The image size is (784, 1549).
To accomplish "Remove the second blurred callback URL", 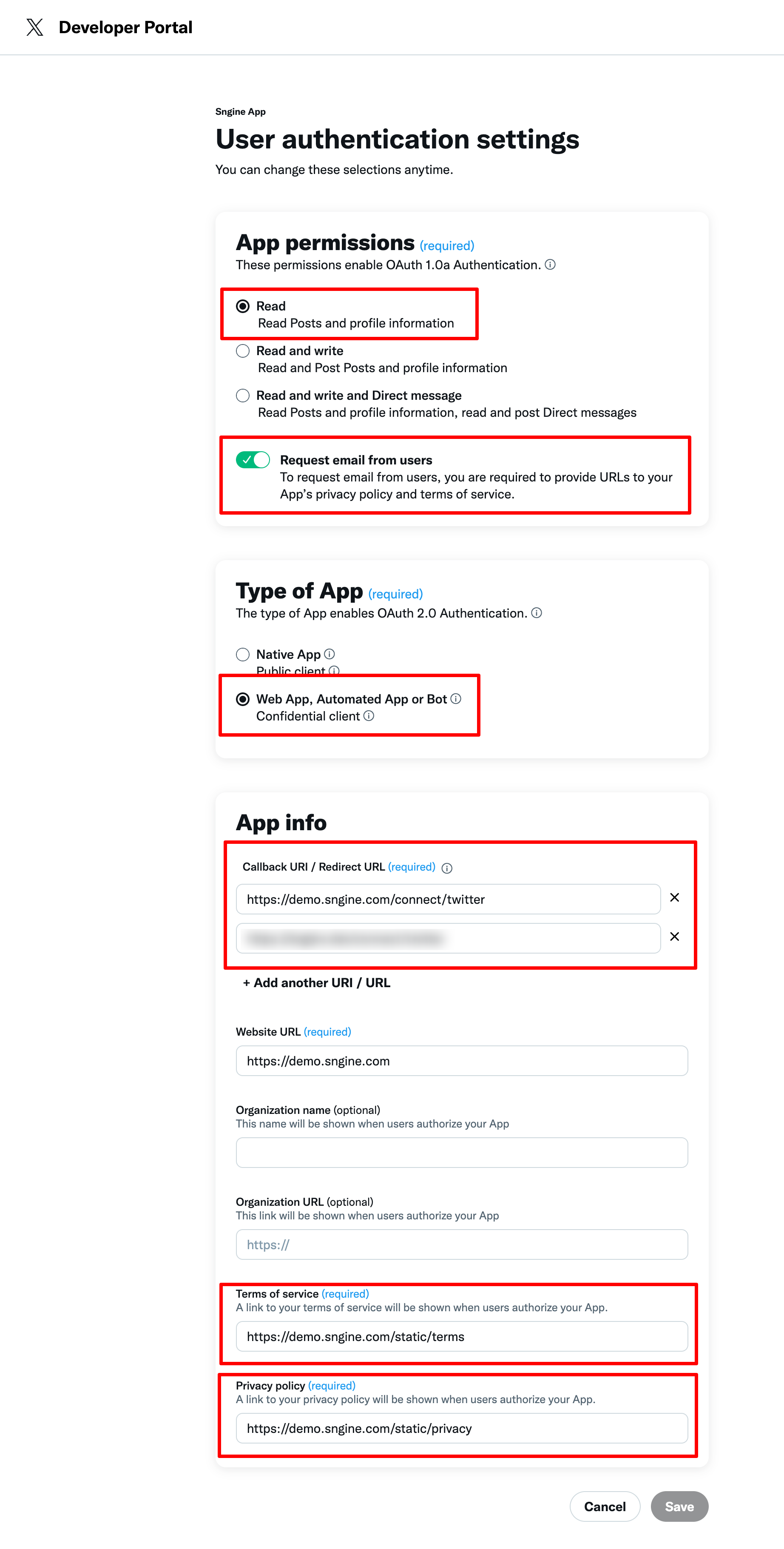I will click(x=675, y=937).
